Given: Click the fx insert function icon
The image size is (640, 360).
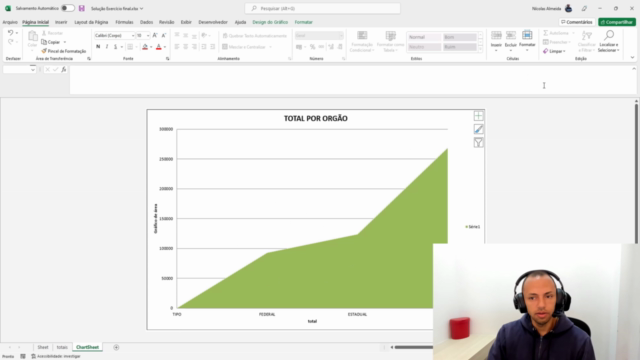Looking at the screenshot, I should coord(64,69).
